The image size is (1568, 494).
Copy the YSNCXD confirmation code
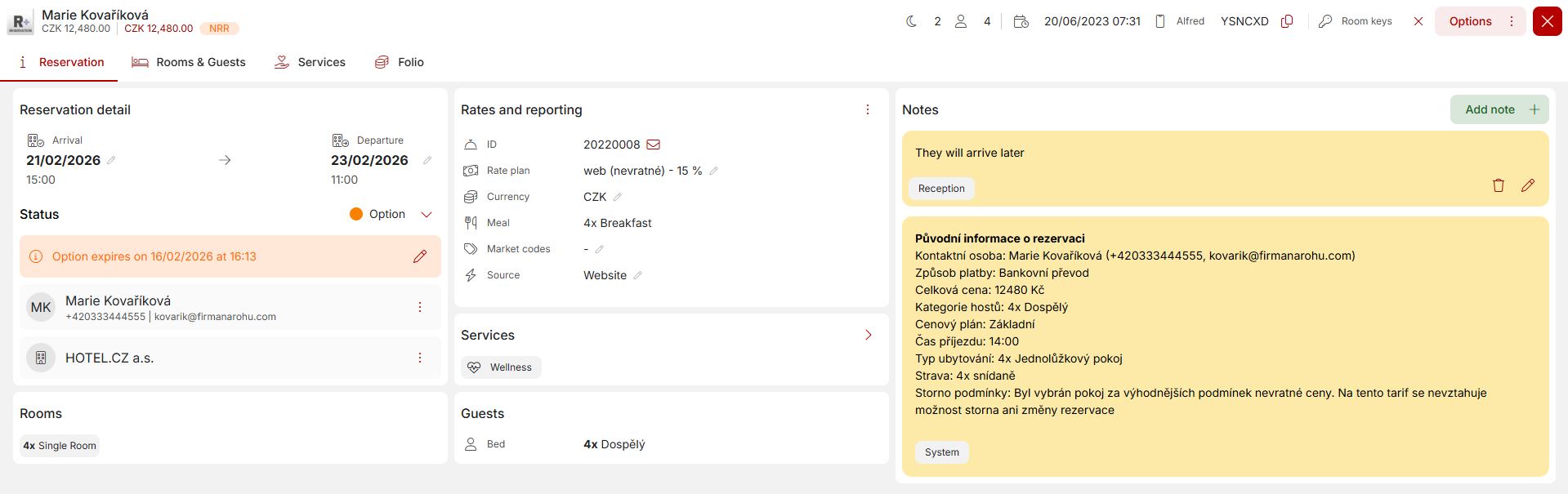pyautogui.click(x=1287, y=21)
